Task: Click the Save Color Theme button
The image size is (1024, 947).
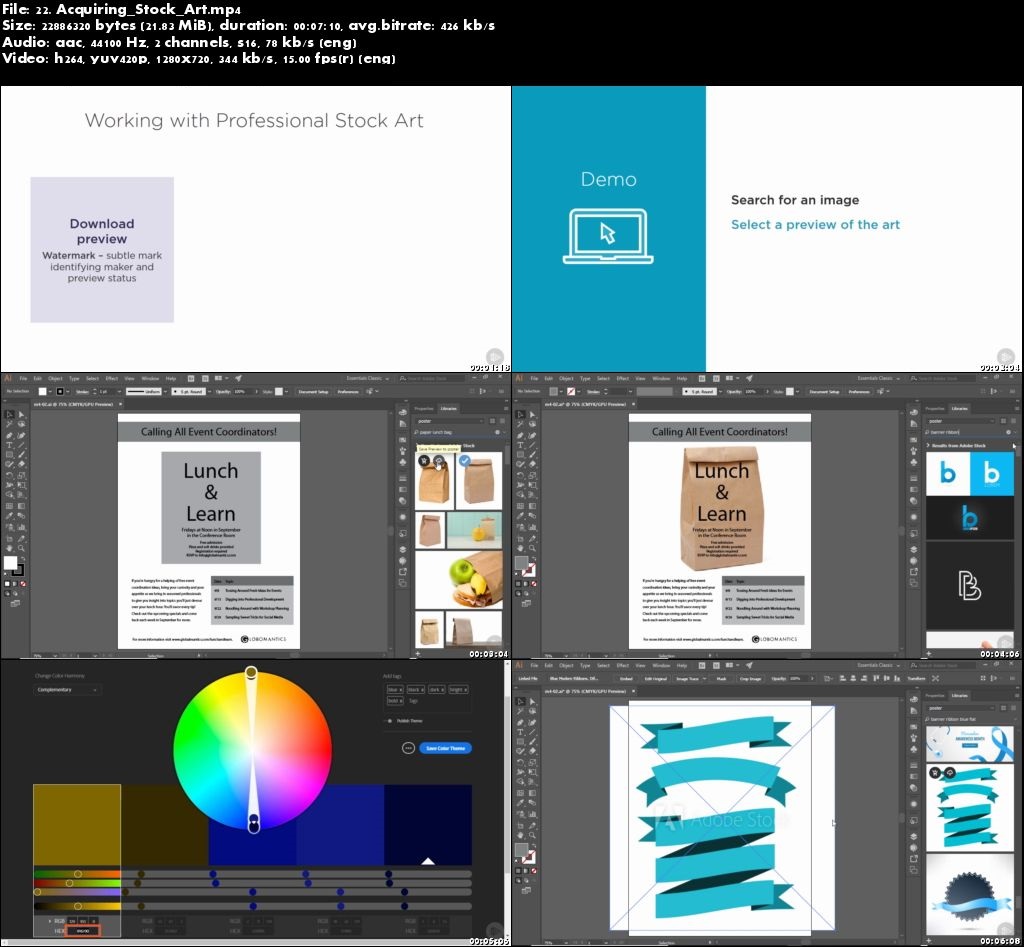Action: point(445,748)
